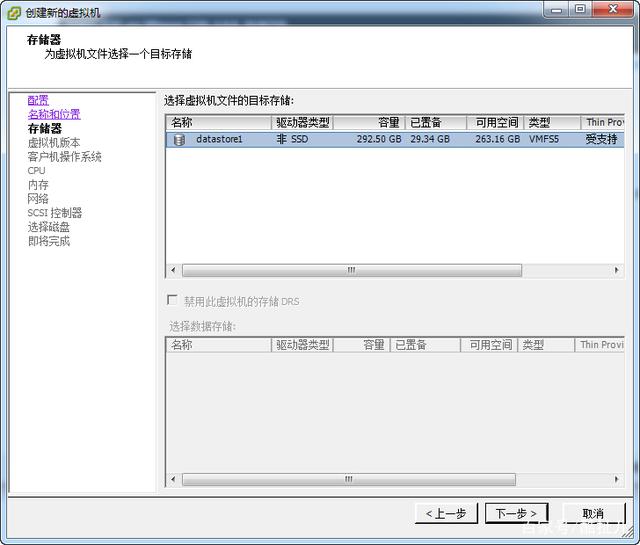Screen dimensions: 640x545
Task: Click the 存储器 current step in sidebar
Action: pos(44,129)
